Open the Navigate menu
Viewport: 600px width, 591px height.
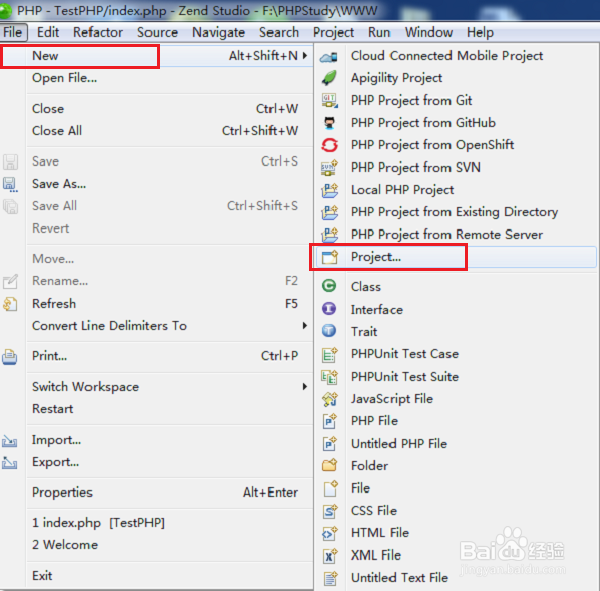218,32
